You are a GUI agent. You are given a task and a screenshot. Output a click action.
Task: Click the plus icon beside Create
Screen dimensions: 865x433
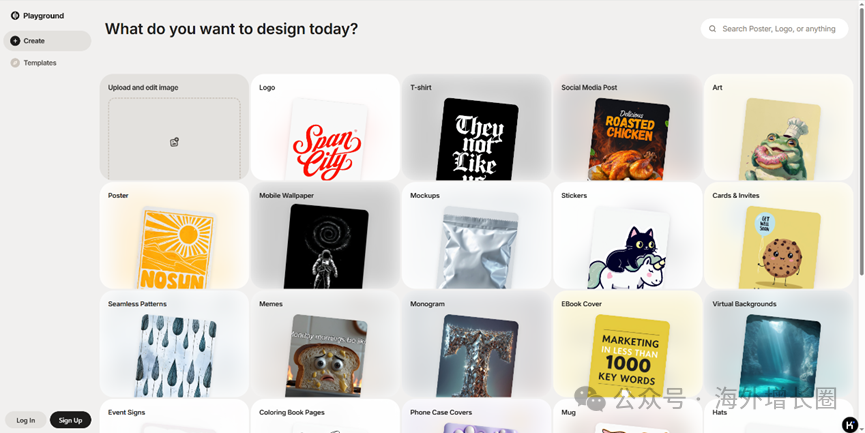click(x=15, y=41)
